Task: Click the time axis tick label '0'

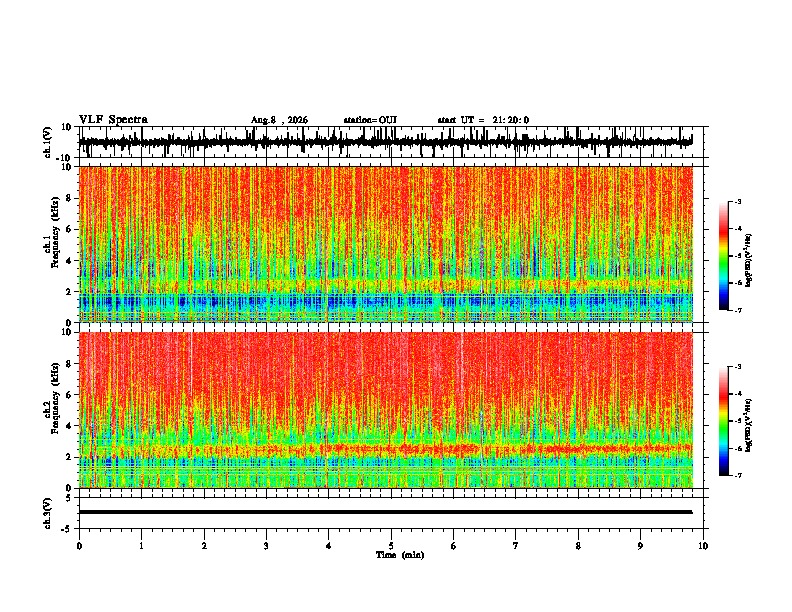Action: [x=79, y=546]
